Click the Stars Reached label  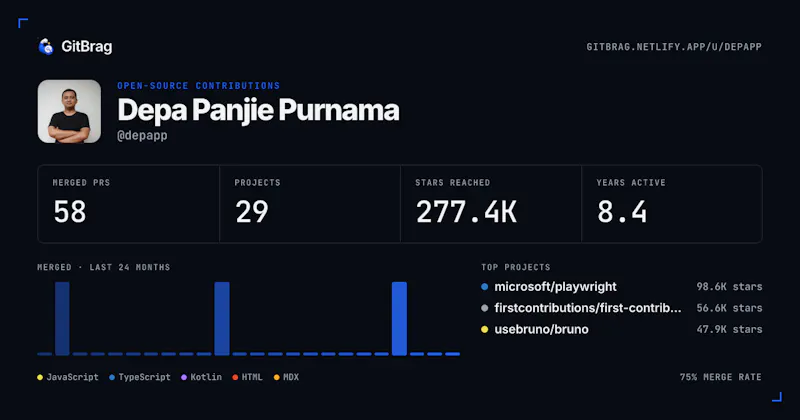click(453, 183)
